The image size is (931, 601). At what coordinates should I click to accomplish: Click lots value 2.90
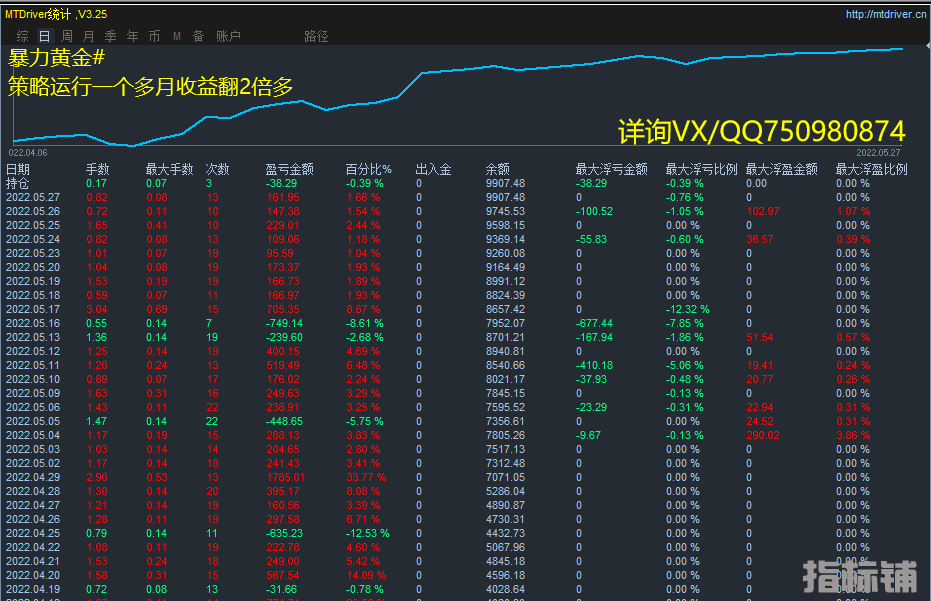pyautogui.click(x=97, y=477)
